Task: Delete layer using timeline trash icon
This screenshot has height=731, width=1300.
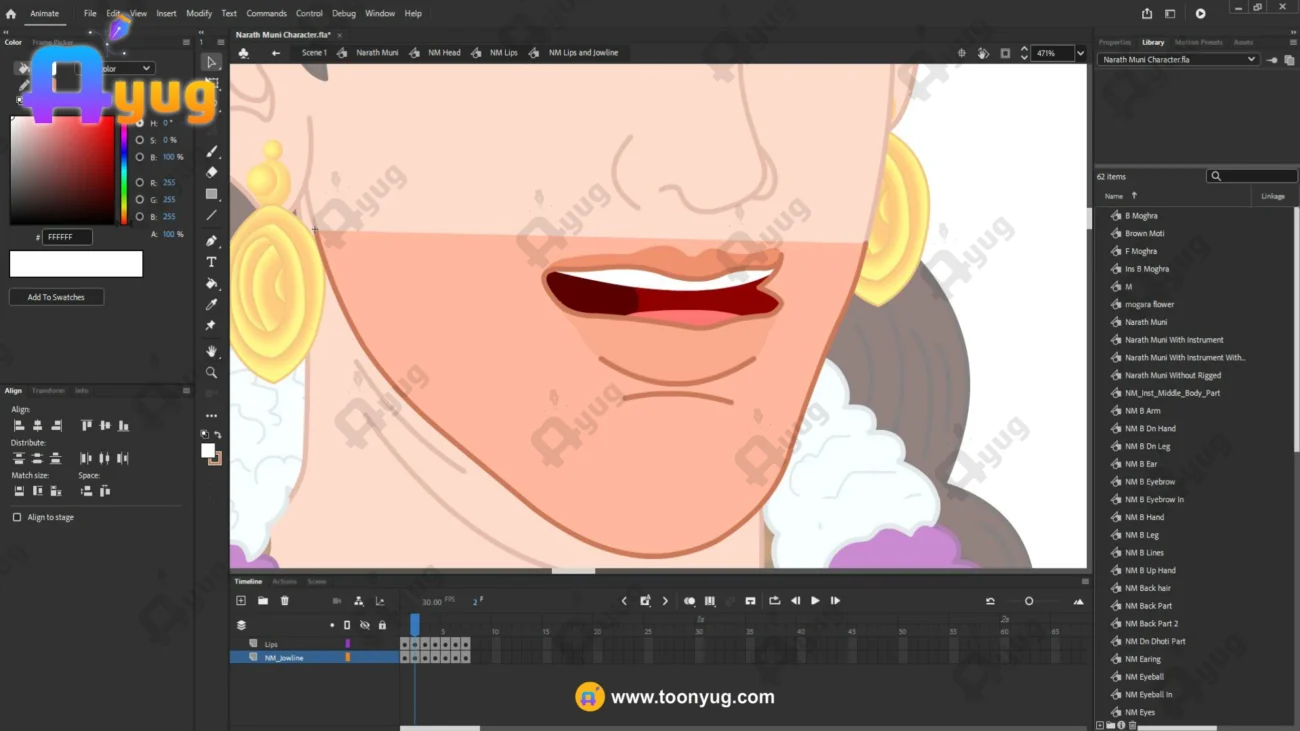Action: coord(284,601)
